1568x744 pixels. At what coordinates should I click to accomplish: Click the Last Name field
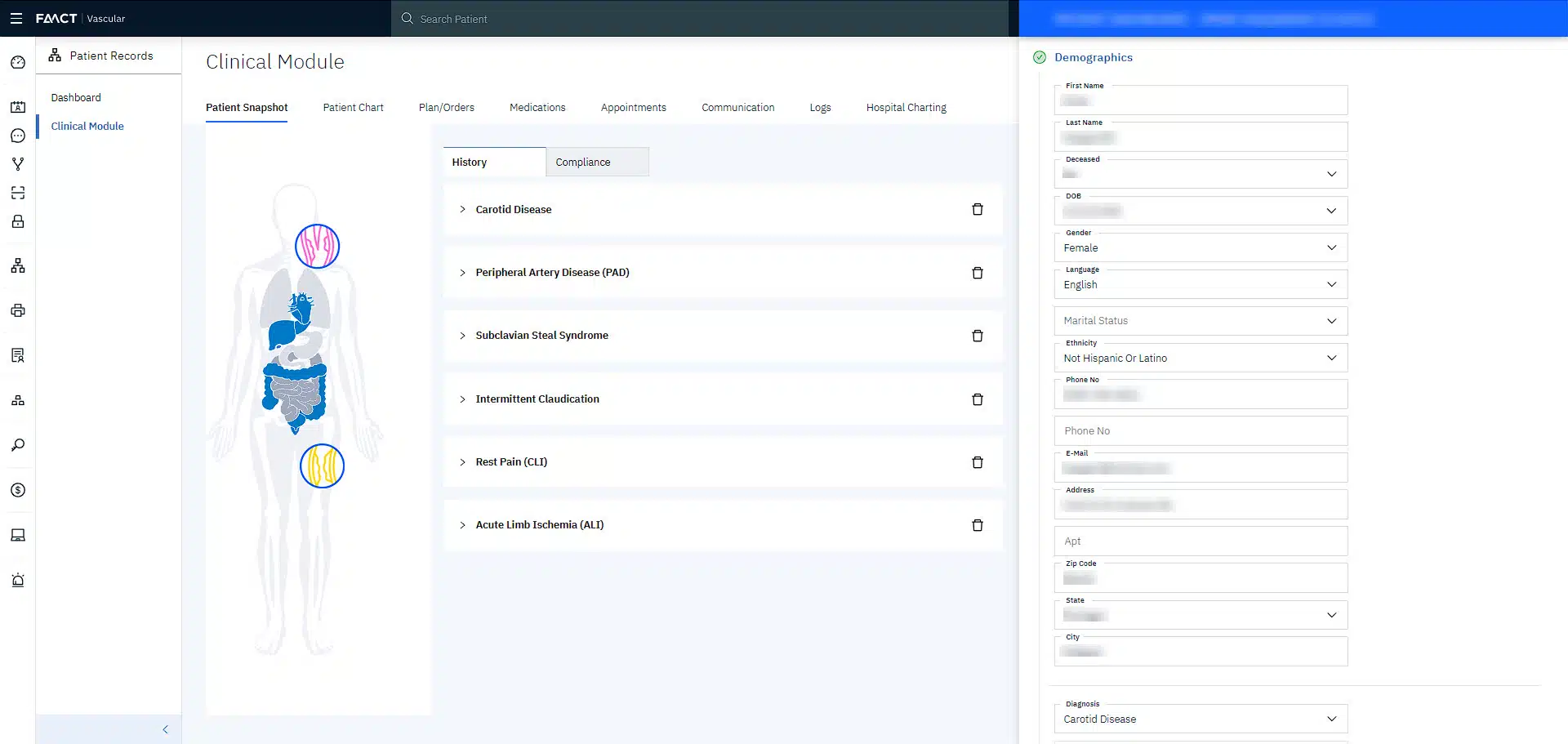click(x=1200, y=137)
